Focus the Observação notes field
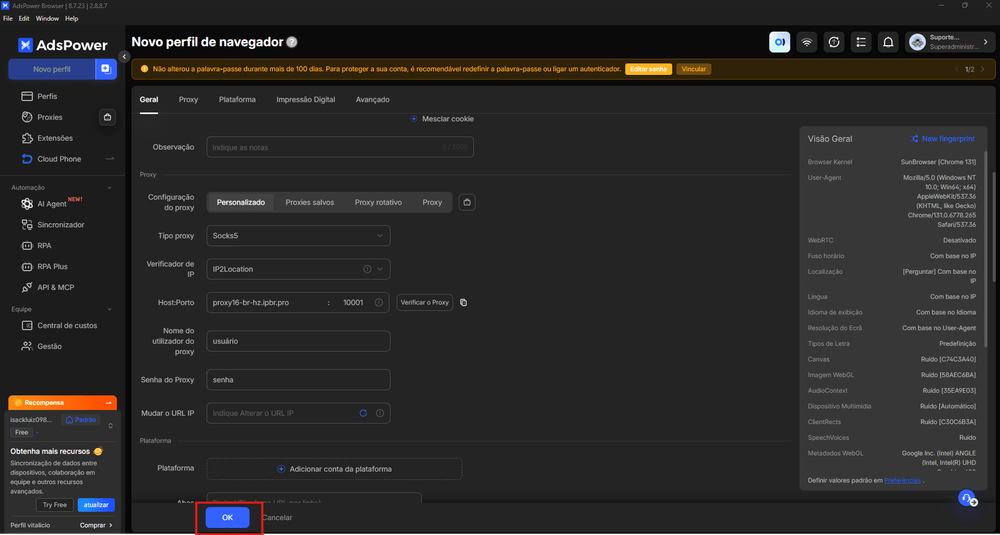Image resolution: width=1000 pixels, height=535 pixels. (x=340, y=147)
